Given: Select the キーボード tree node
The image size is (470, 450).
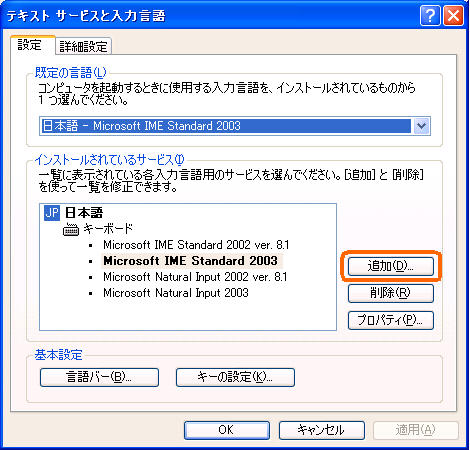Looking at the screenshot, I should (x=108, y=229).
